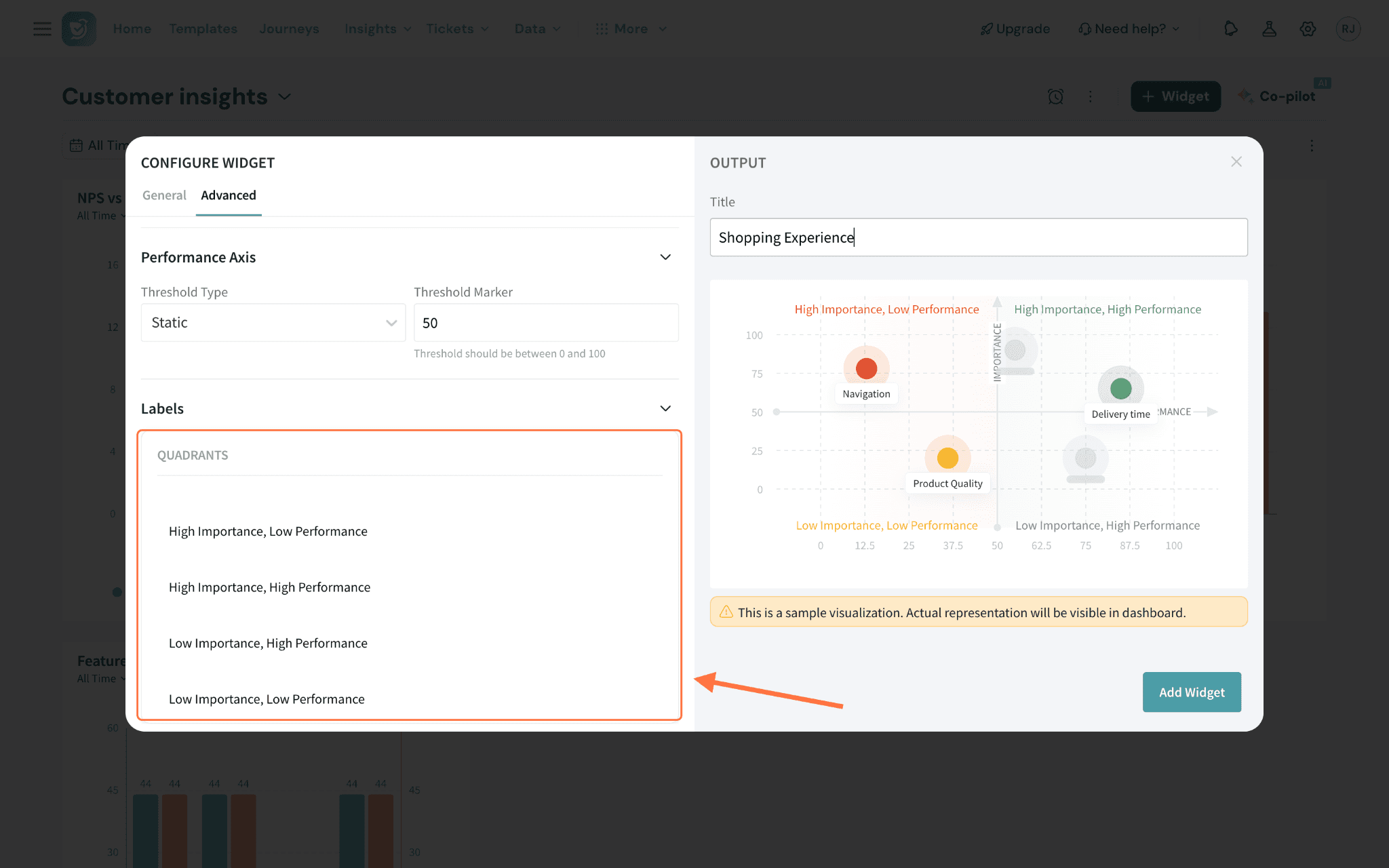The image size is (1389, 868).
Task: Open the Co-pilot AI button
Action: 1277,96
